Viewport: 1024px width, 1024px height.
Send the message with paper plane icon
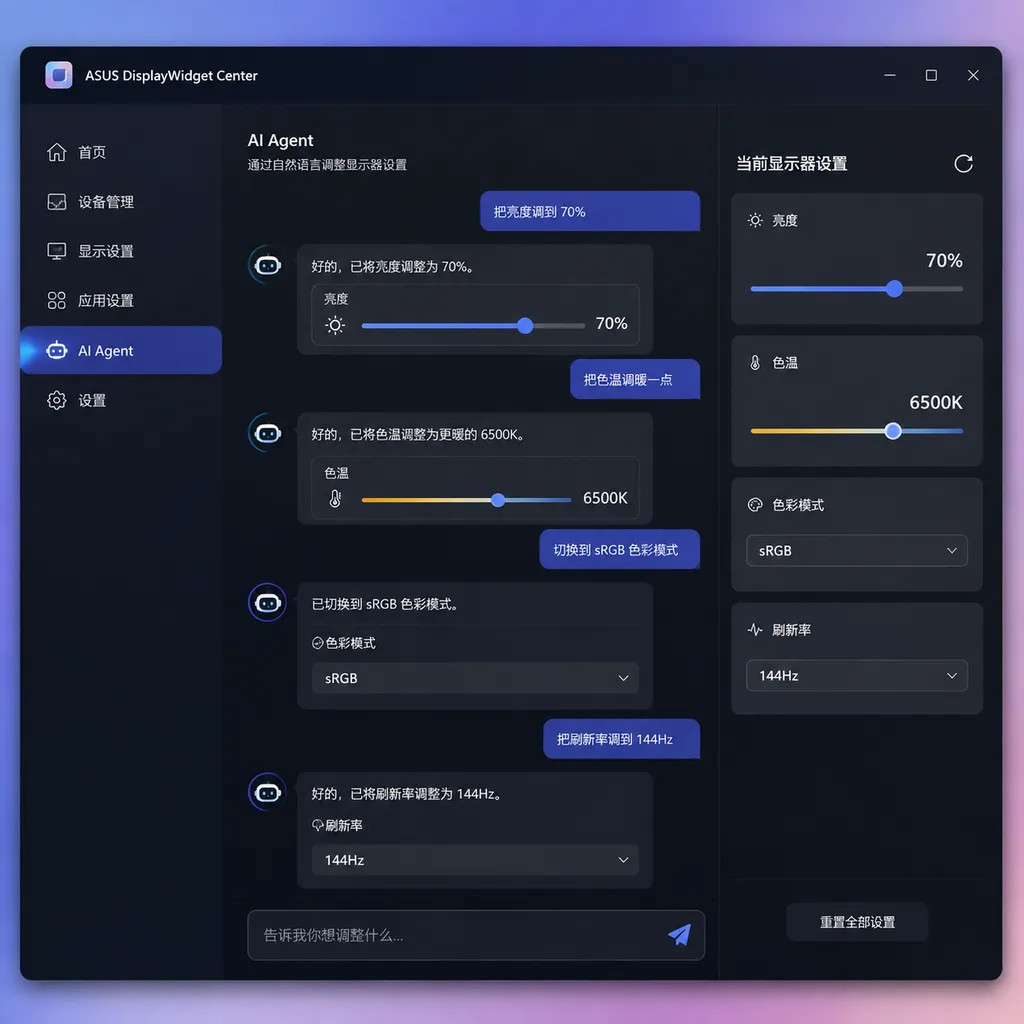tap(679, 935)
